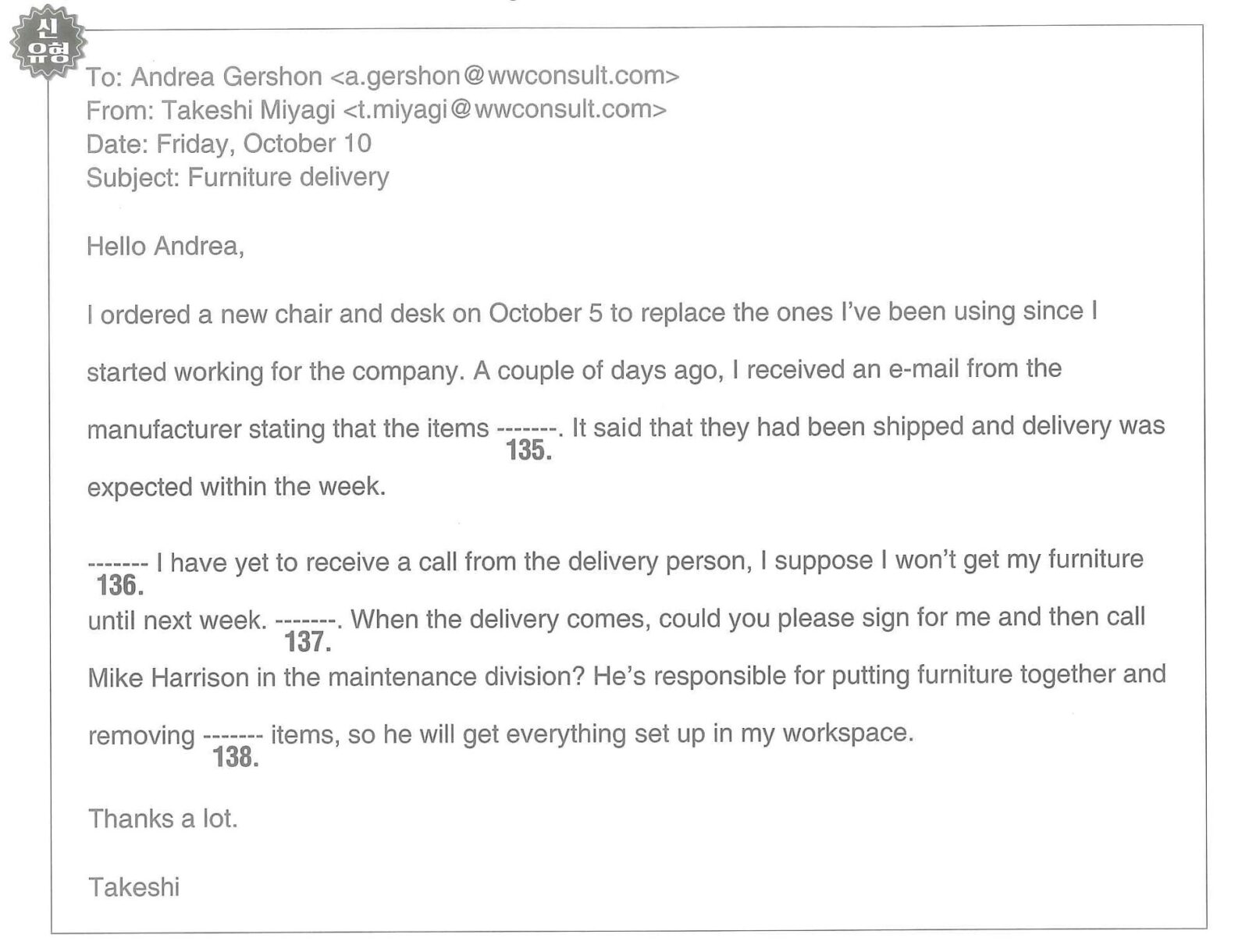Click the From: label
This screenshot has height=952, width=1249.
[120, 111]
